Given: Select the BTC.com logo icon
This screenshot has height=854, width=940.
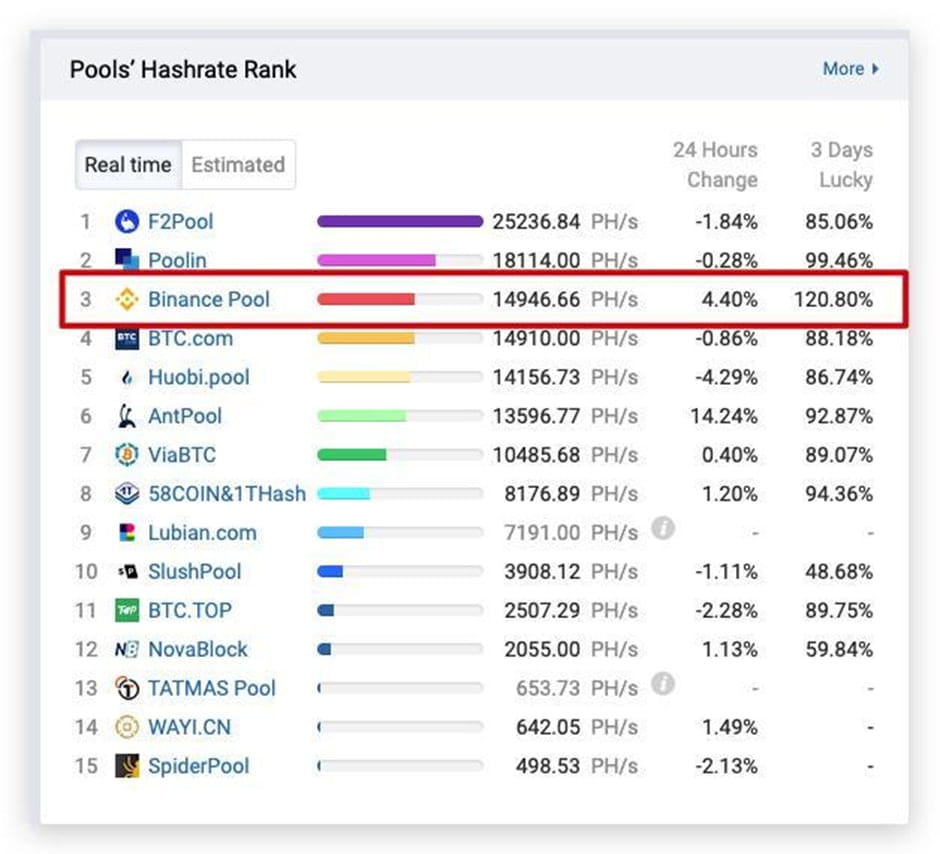Looking at the screenshot, I should click(x=127, y=339).
